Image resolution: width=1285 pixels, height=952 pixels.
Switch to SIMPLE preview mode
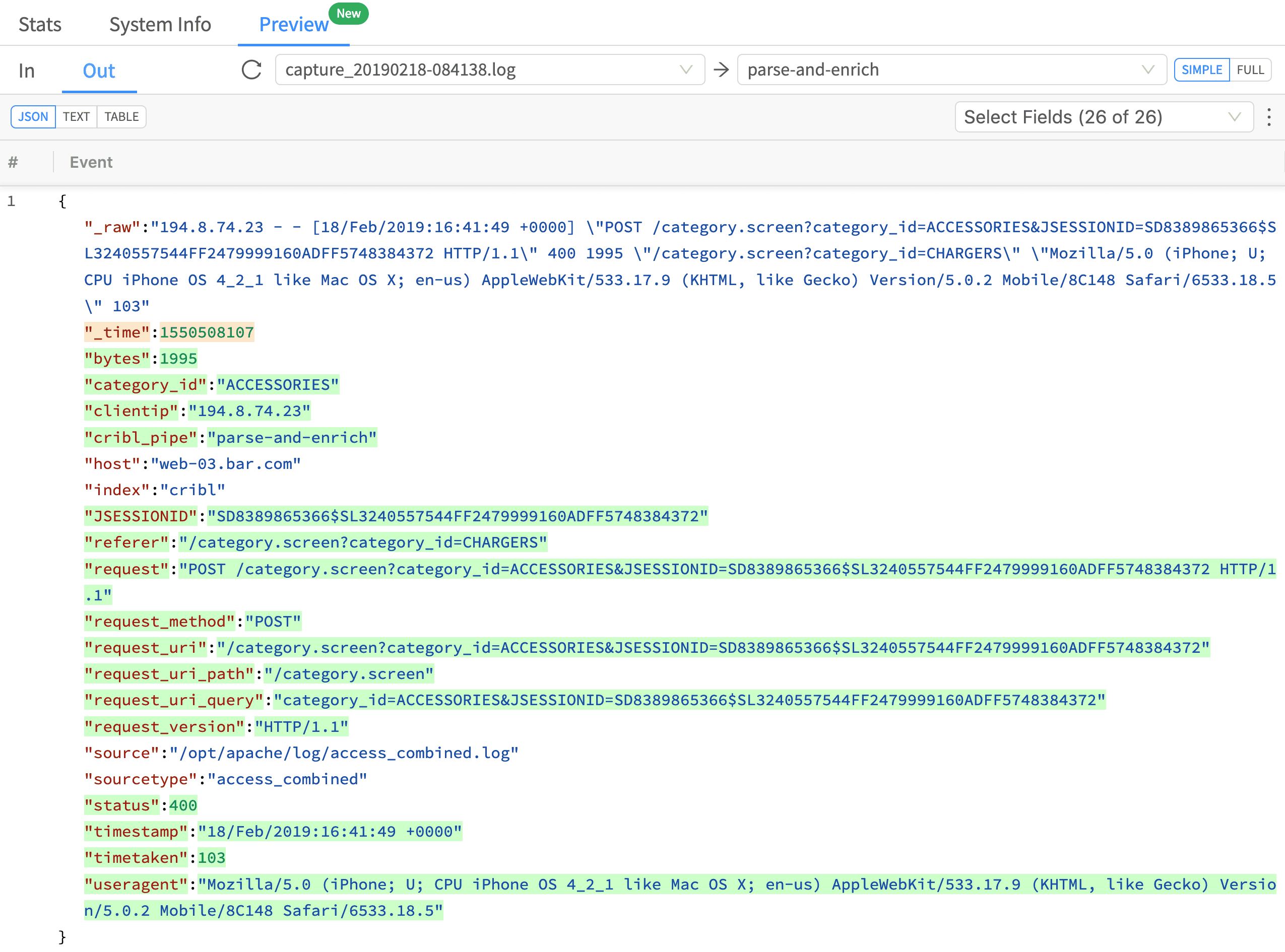[x=1201, y=70]
